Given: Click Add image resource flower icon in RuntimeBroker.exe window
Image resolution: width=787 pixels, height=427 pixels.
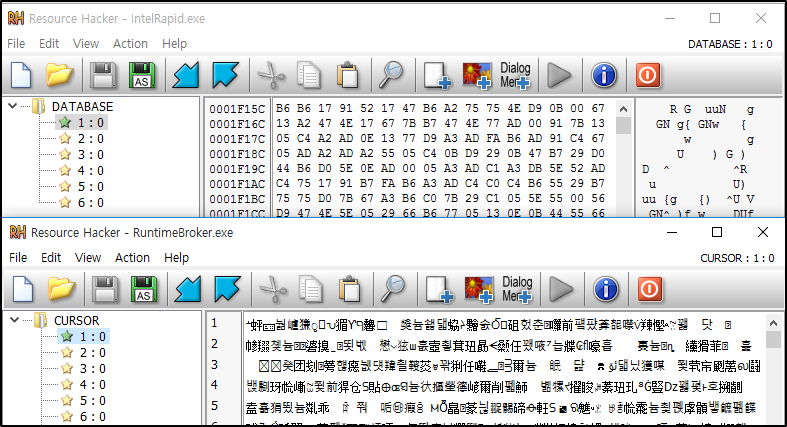Looking at the screenshot, I should coord(478,290).
